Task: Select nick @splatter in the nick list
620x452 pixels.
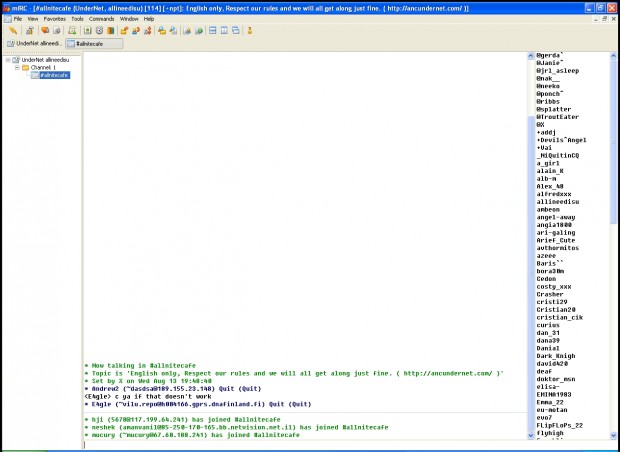Action: click(x=554, y=109)
